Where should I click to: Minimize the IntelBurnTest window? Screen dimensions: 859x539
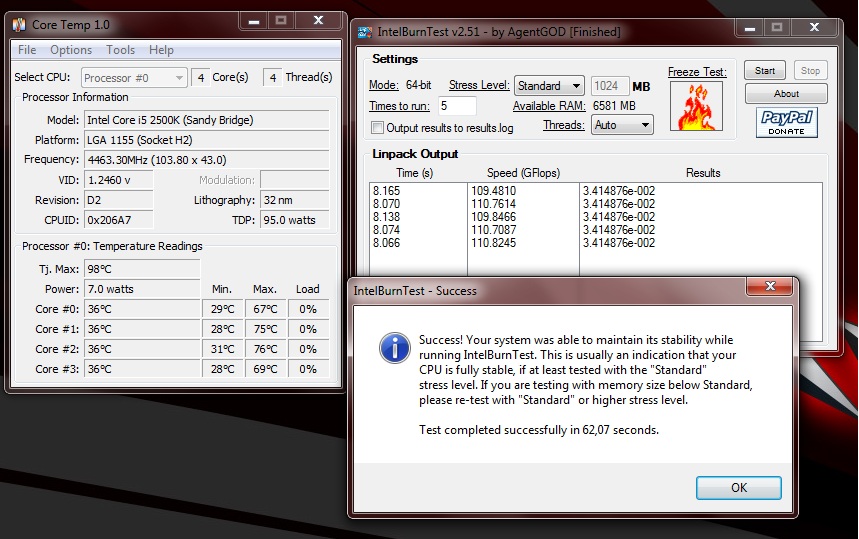[750, 27]
